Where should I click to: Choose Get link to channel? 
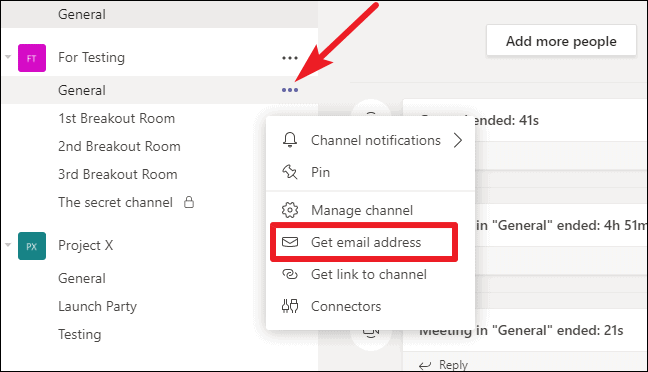(369, 274)
